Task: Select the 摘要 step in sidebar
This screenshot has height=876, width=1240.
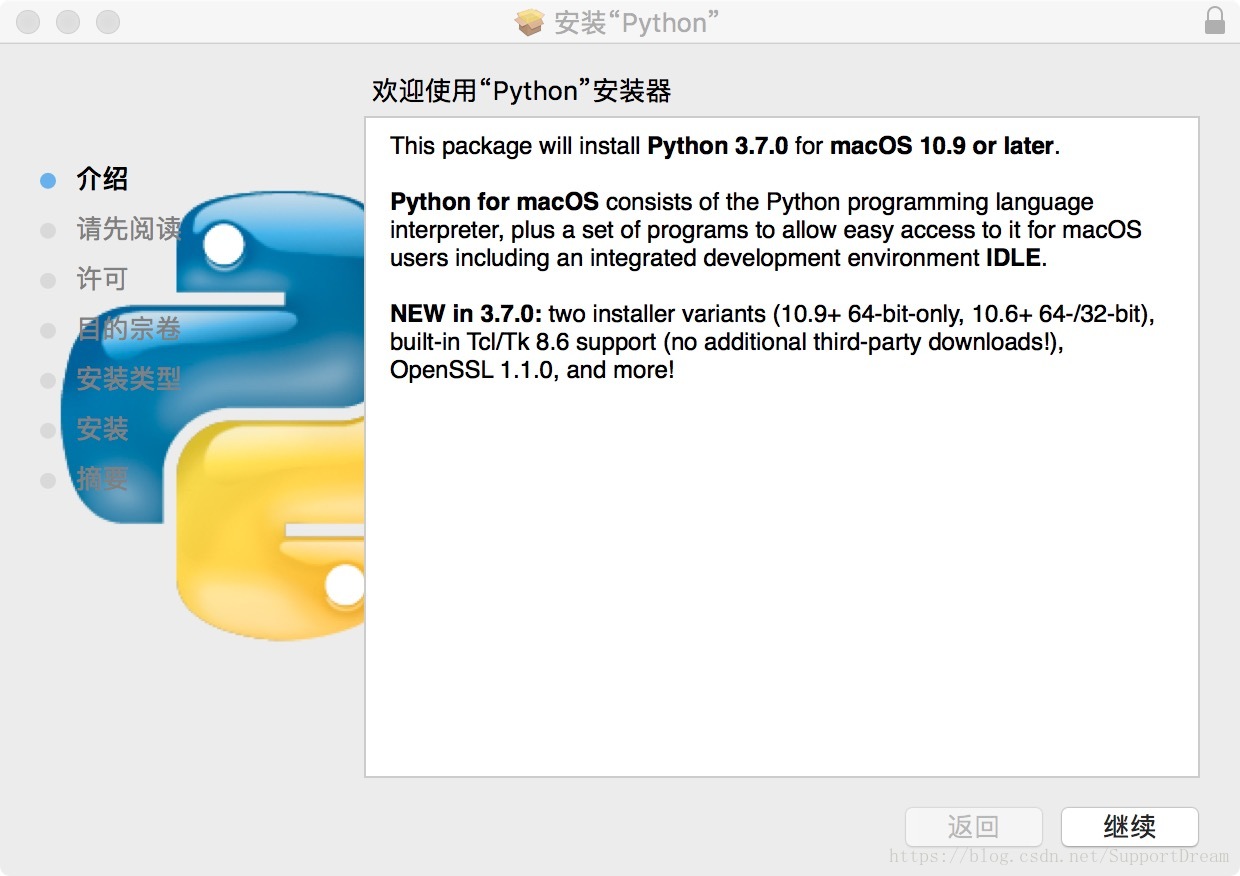Action: tap(102, 479)
